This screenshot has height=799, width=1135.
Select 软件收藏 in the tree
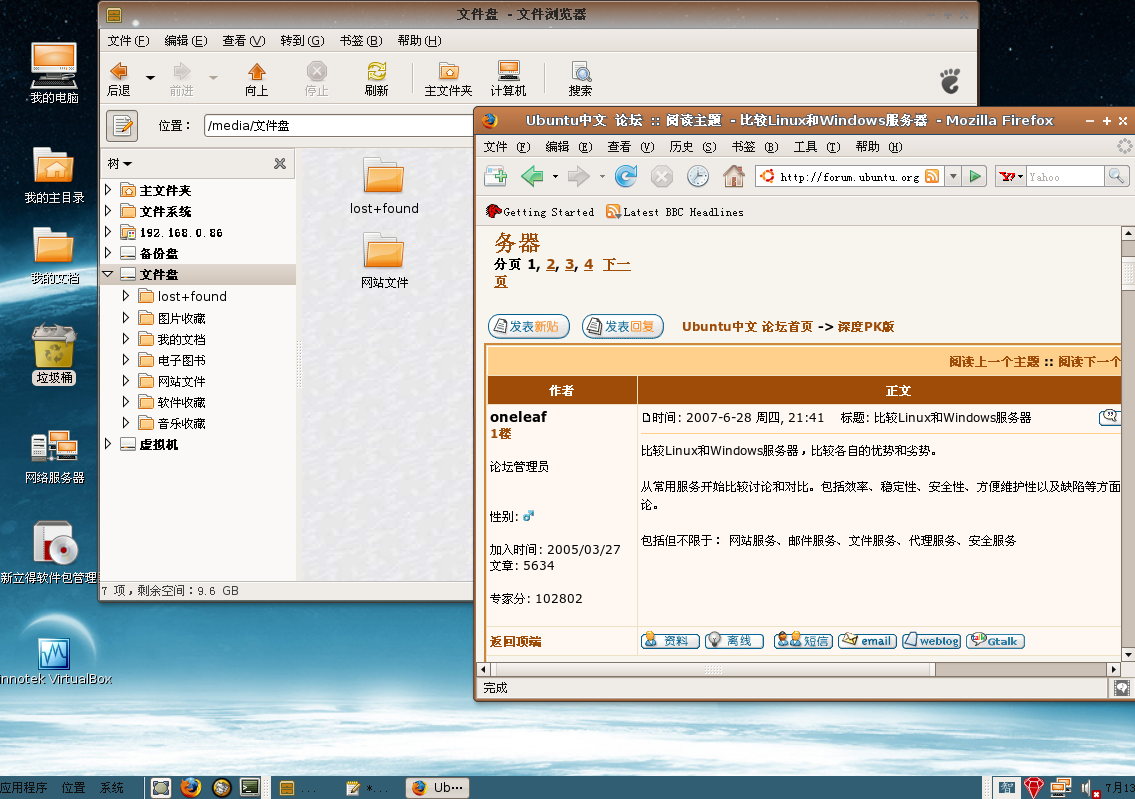pyautogui.click(x=181, y=402)
